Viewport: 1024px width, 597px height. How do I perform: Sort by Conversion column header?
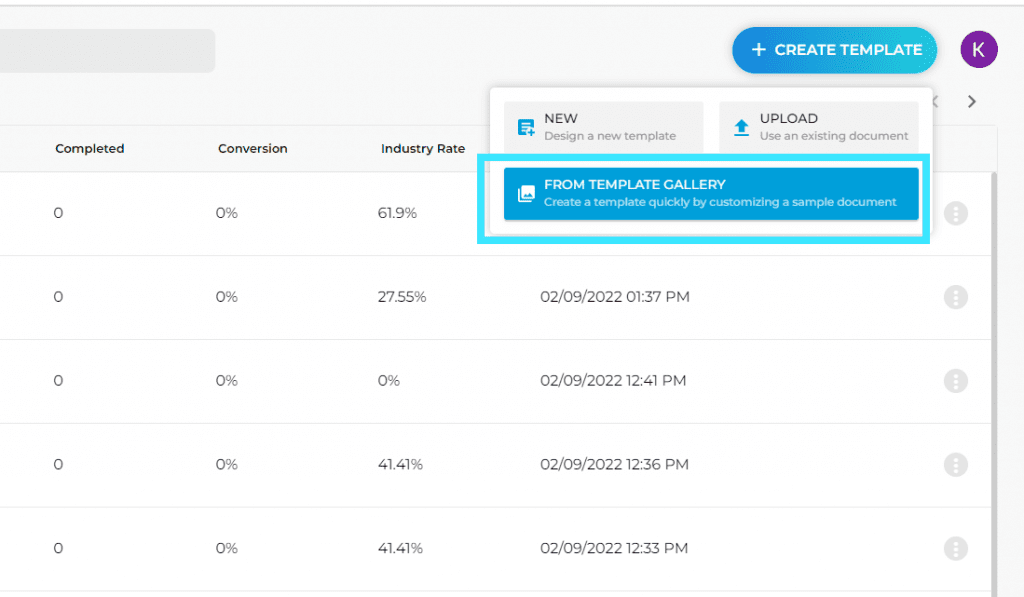point(253,148)
